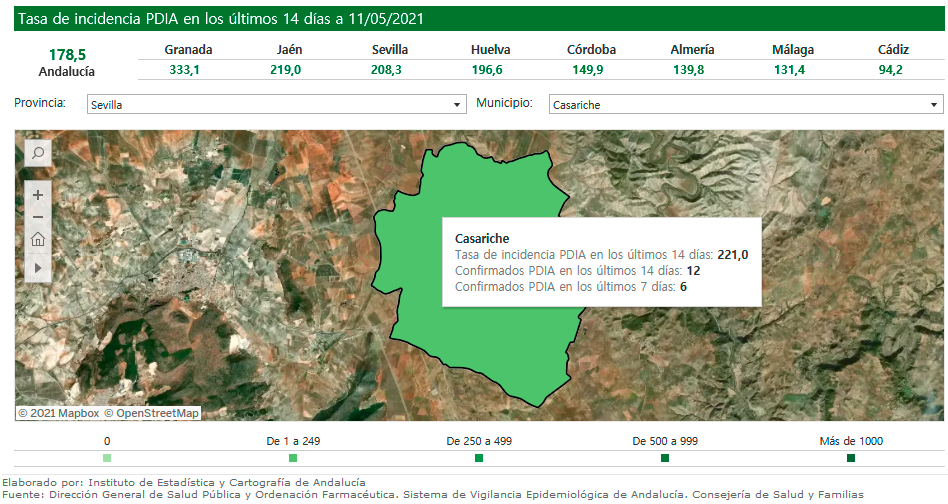
Task: Open the Municipio dropdown showing Casariche
Action: click(x=745, y=104)
